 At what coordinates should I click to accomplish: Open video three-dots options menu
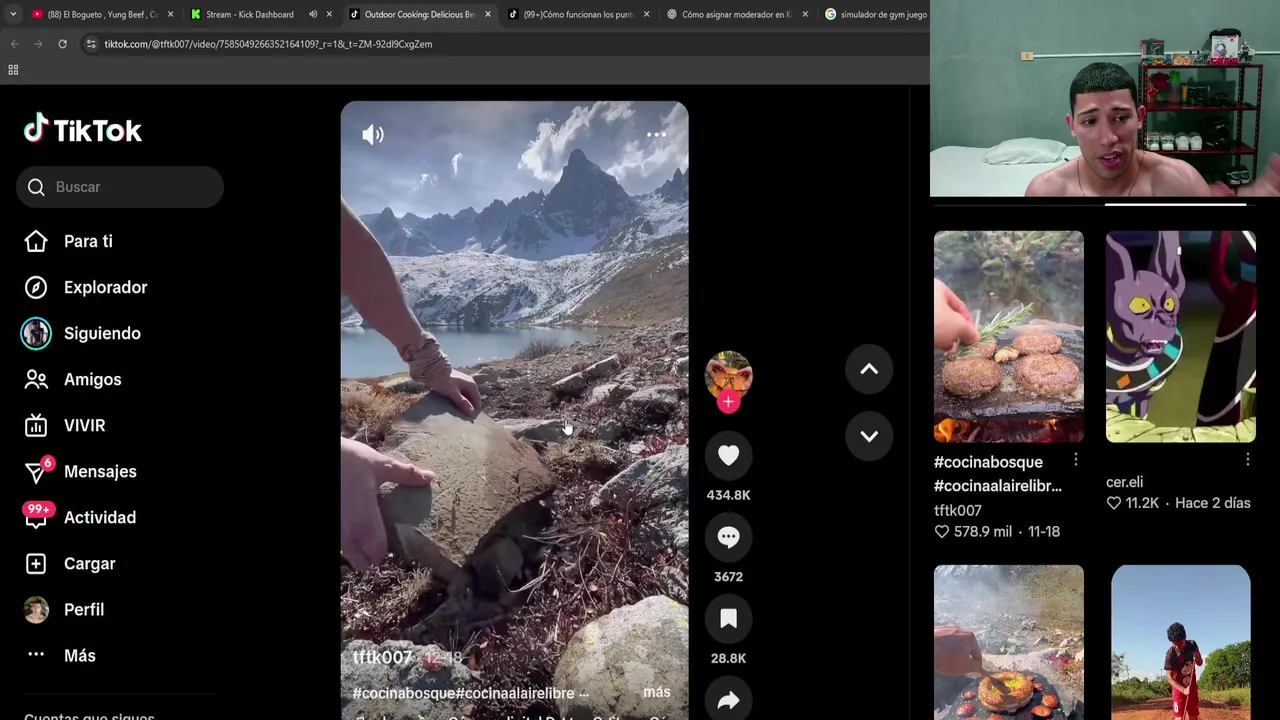(x=656, y=134)
